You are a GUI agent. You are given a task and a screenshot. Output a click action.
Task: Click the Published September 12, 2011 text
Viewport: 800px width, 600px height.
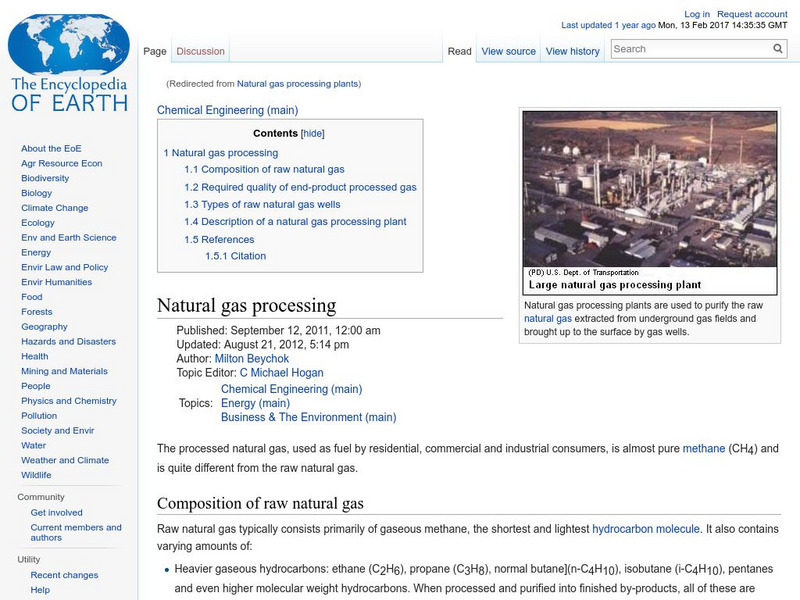[278, 331]
